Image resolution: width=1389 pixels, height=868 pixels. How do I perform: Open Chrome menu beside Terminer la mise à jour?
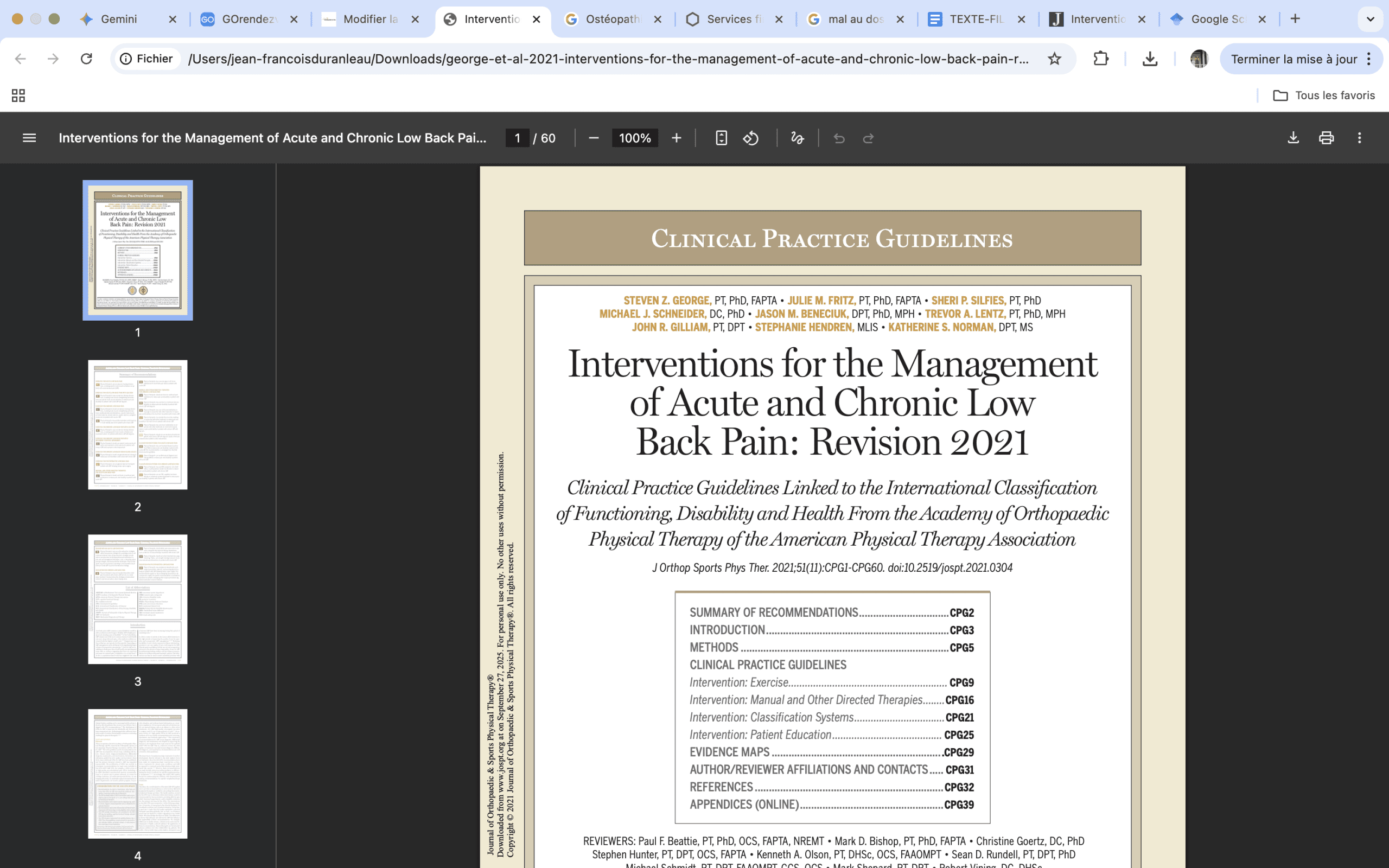point(1369,59)
